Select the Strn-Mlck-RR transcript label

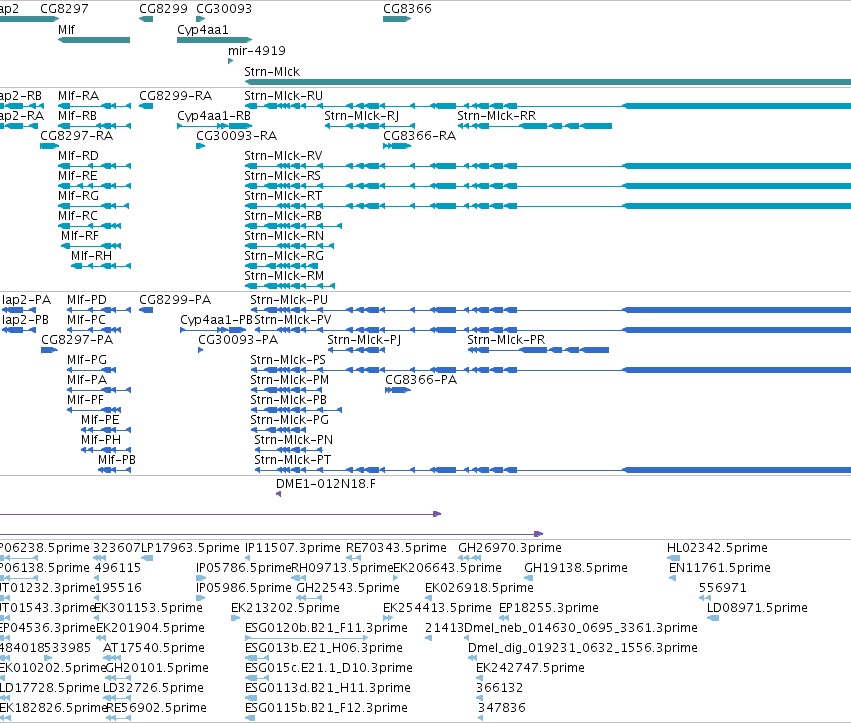tap(496, 116)
